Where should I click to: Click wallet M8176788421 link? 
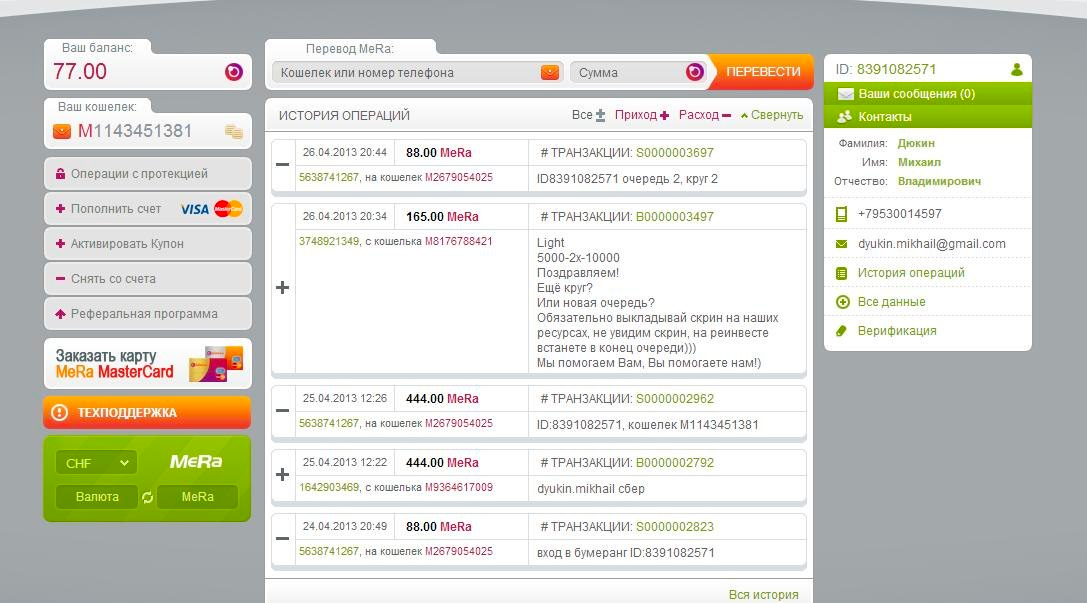tap(459, 241)
